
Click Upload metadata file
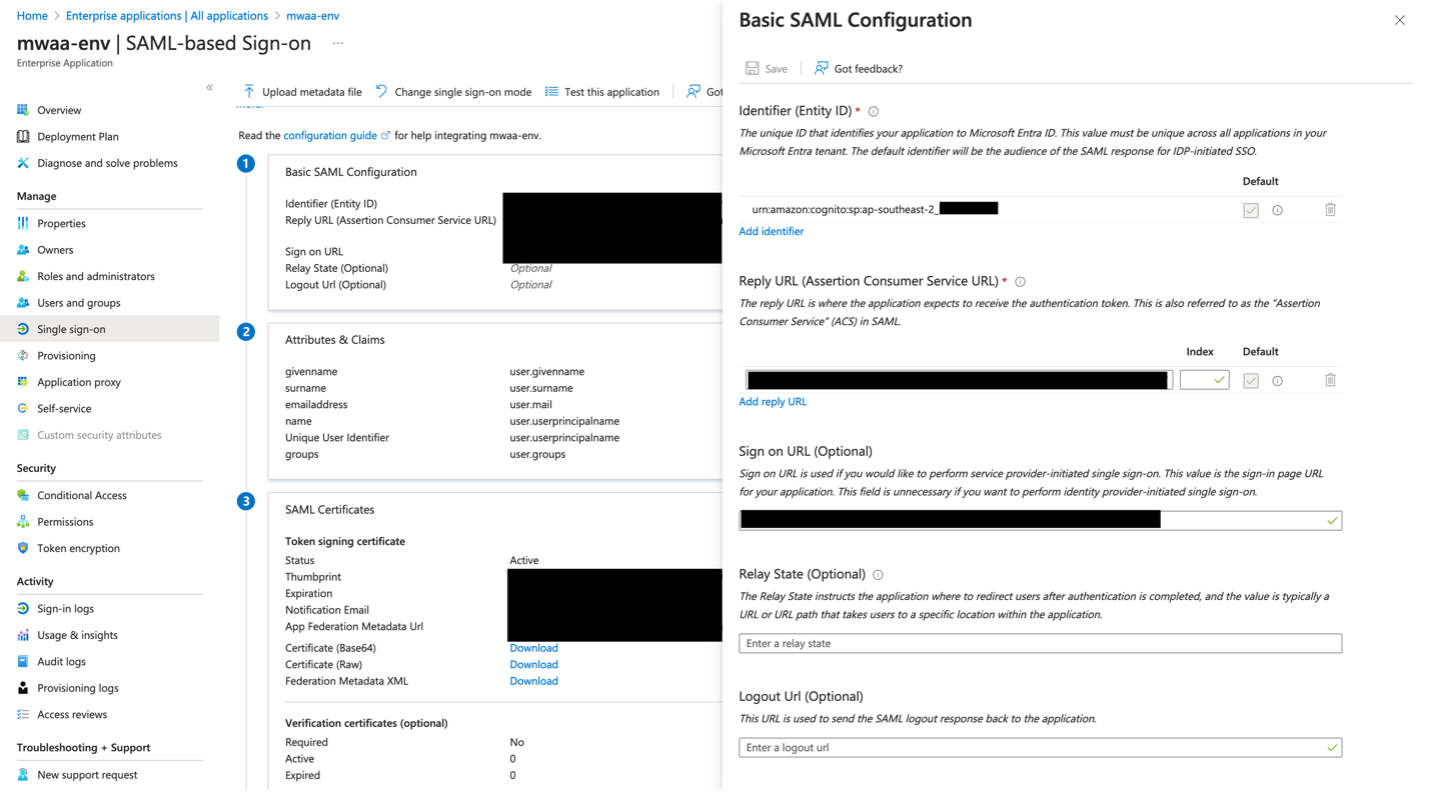[x=302, y=92]
